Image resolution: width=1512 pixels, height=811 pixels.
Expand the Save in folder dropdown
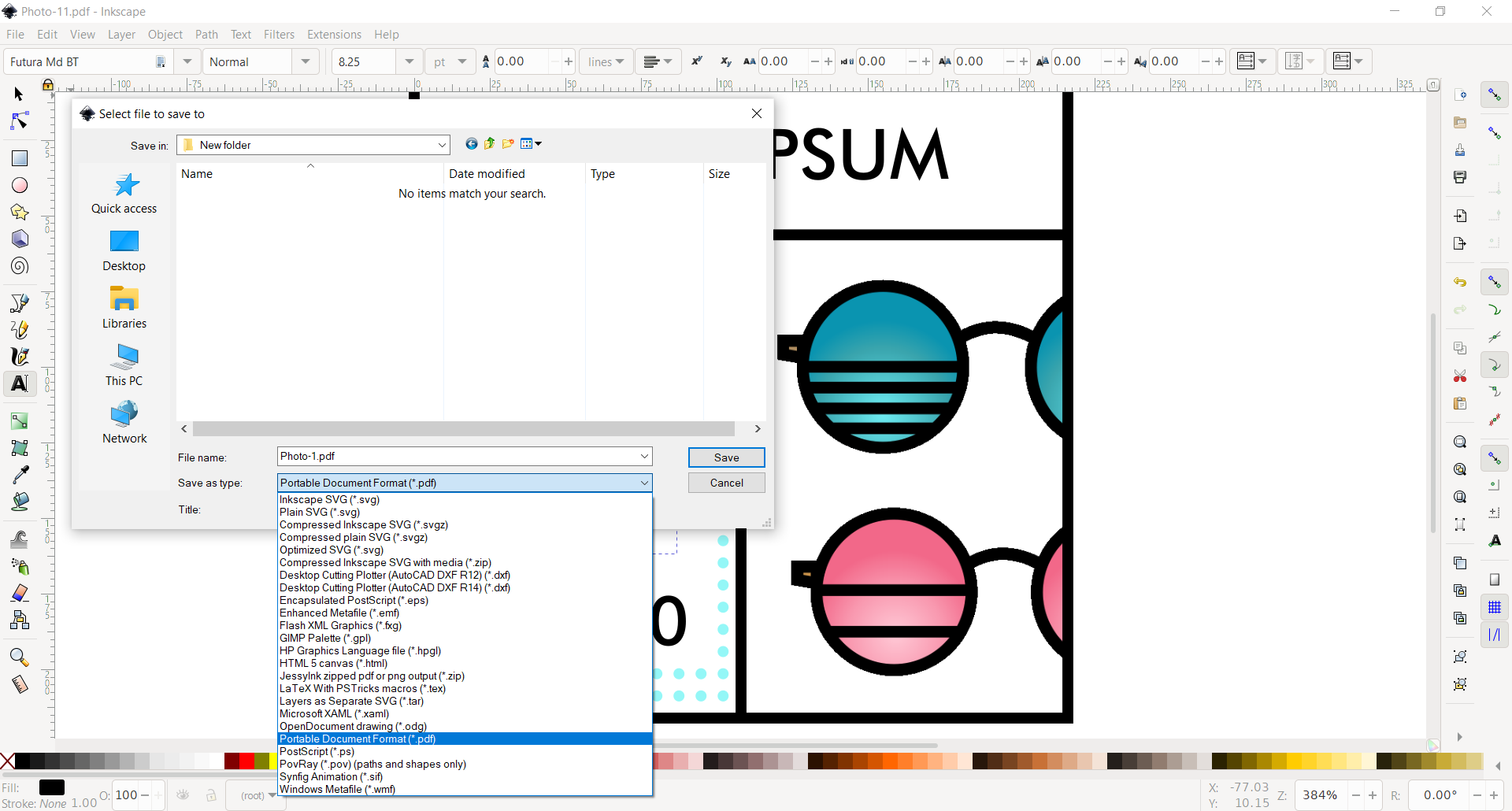click(x=442, y=145)
